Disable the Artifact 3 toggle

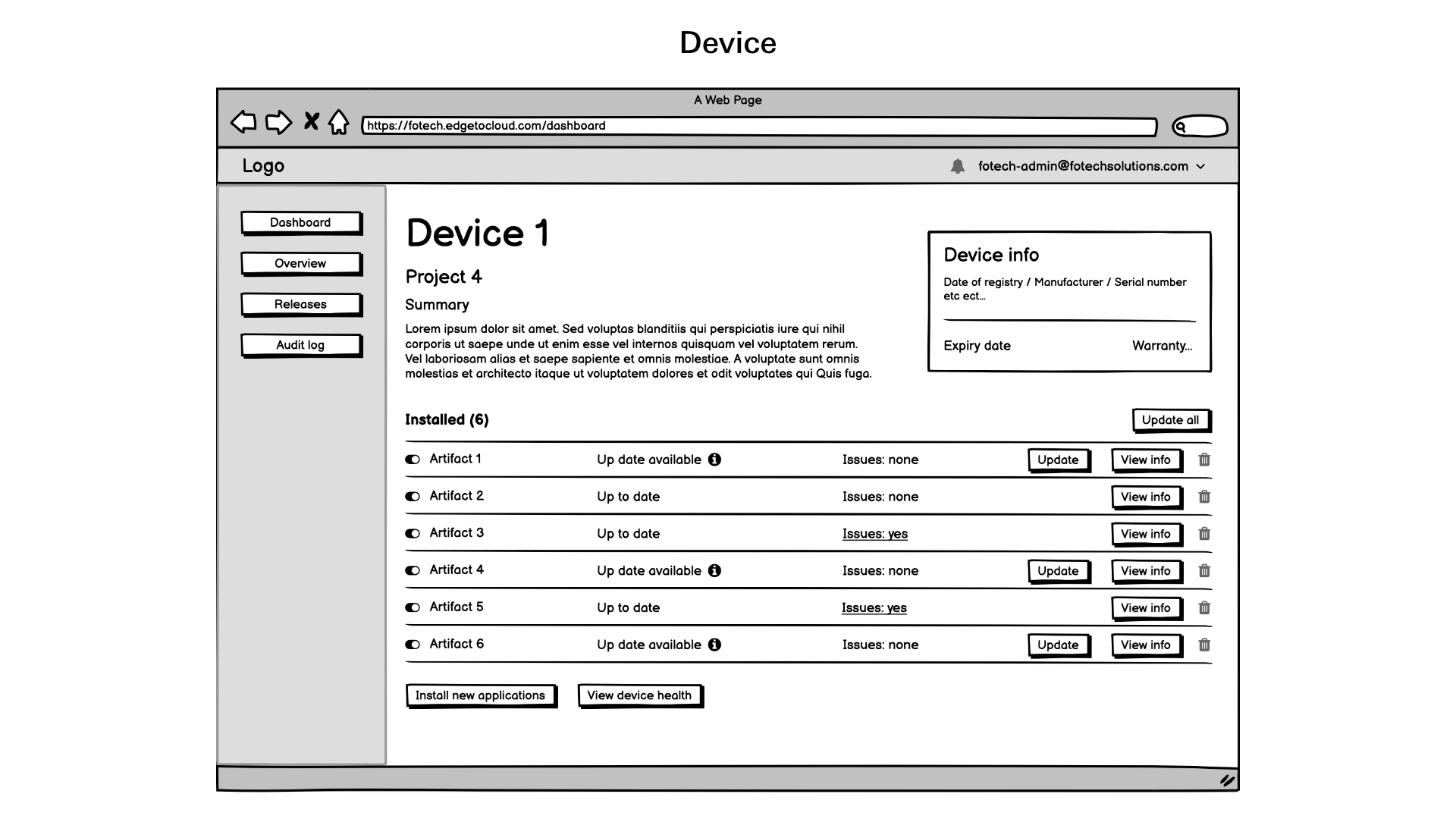click(413, 534)
